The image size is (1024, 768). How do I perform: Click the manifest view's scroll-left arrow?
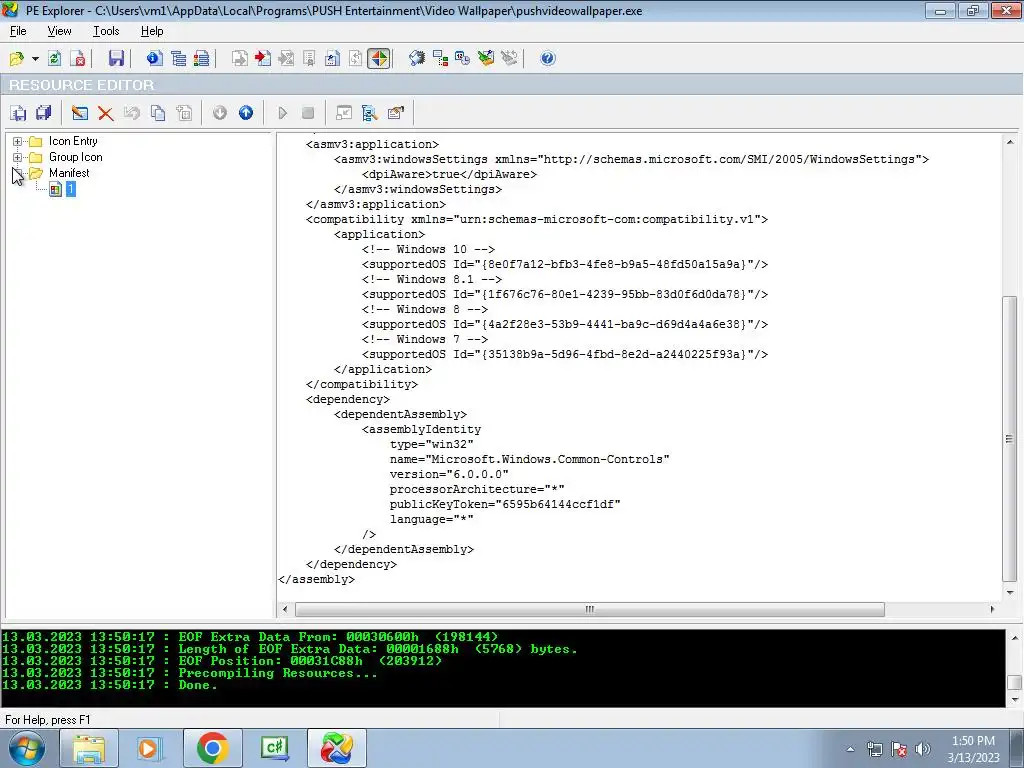pos(285,609)
